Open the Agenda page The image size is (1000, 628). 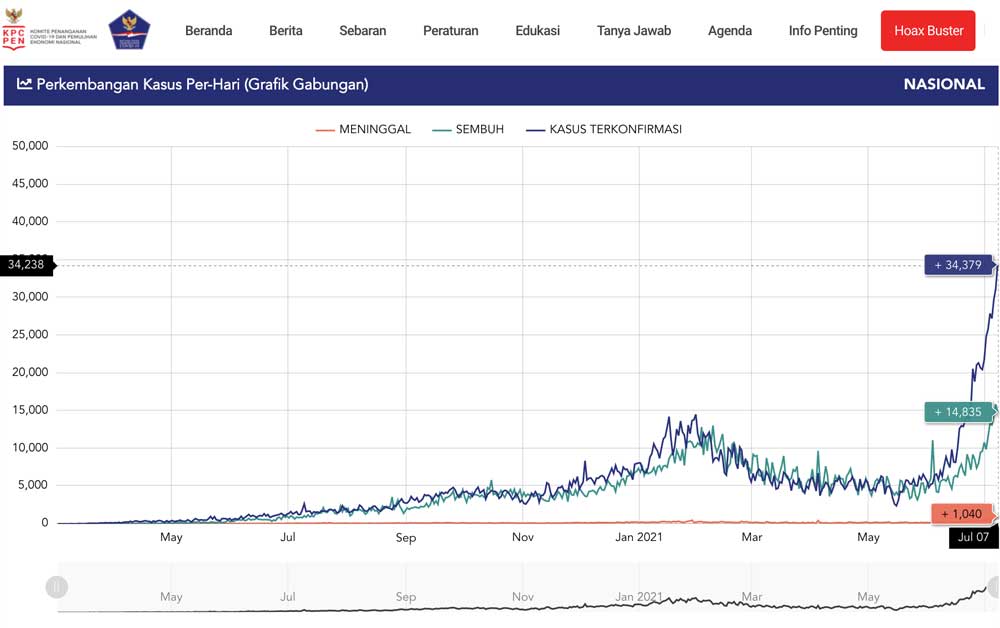[x=730, y=31]
